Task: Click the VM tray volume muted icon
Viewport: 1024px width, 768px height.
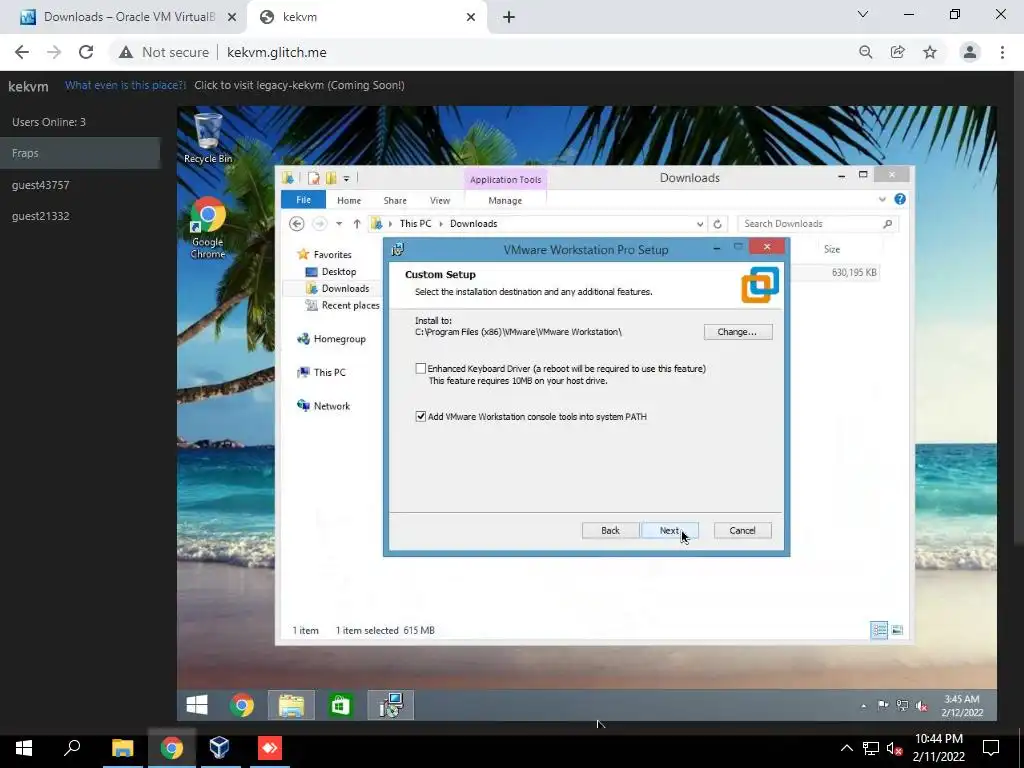Action: click(921, 706)
